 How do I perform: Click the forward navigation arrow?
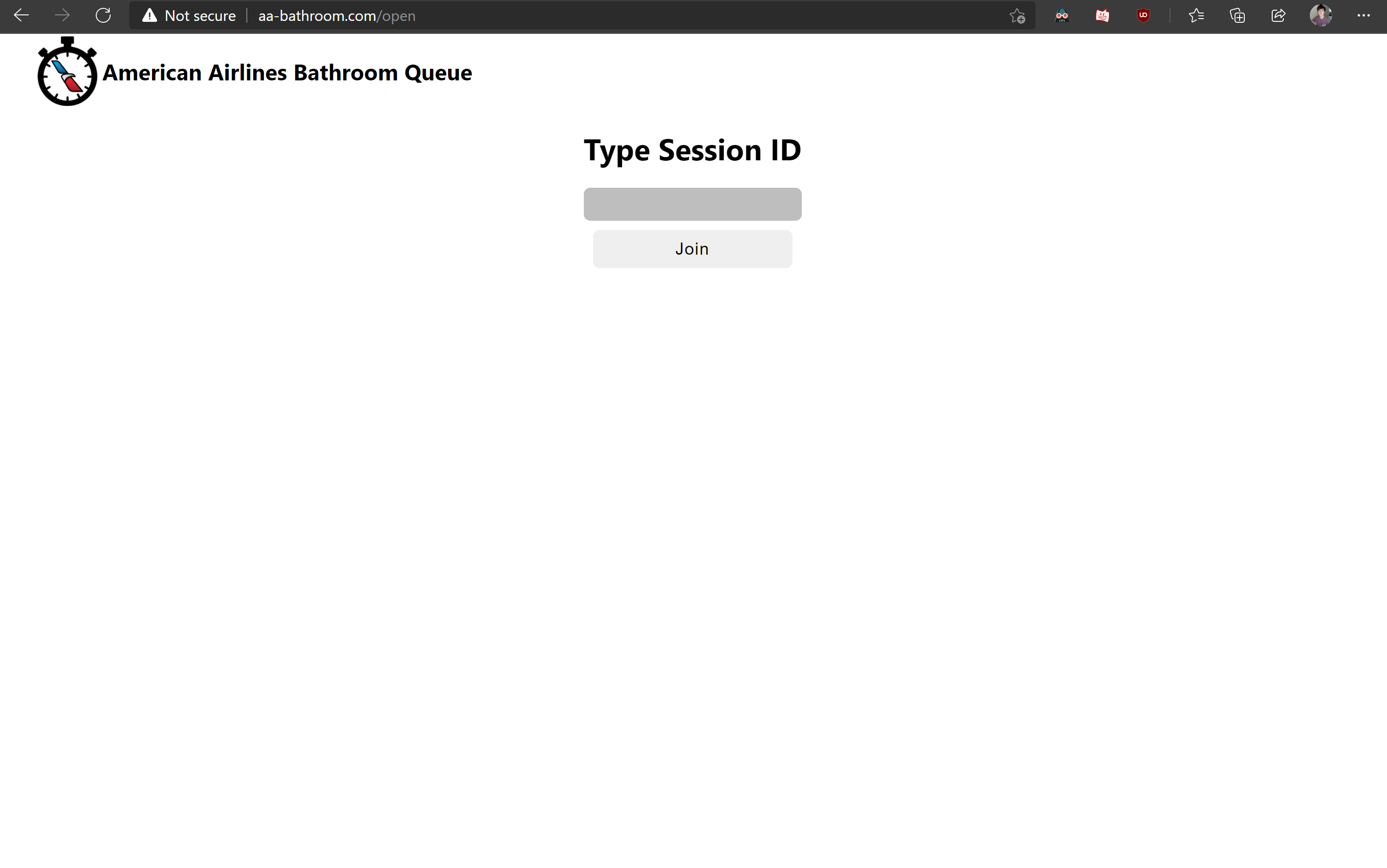(62, 15)
